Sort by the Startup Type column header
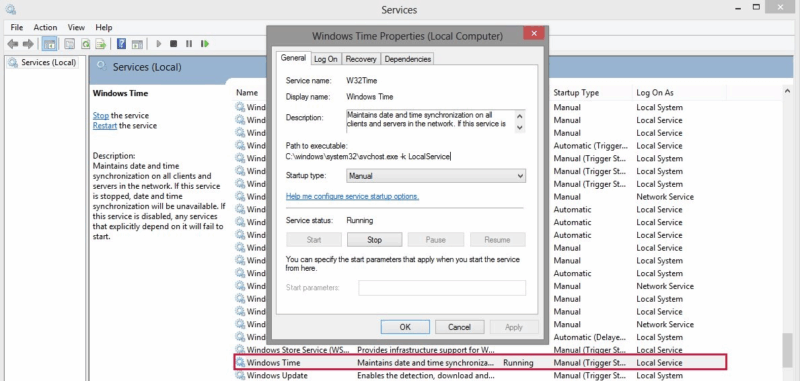Viewport: 800px width, 381px height. point(576,93)
